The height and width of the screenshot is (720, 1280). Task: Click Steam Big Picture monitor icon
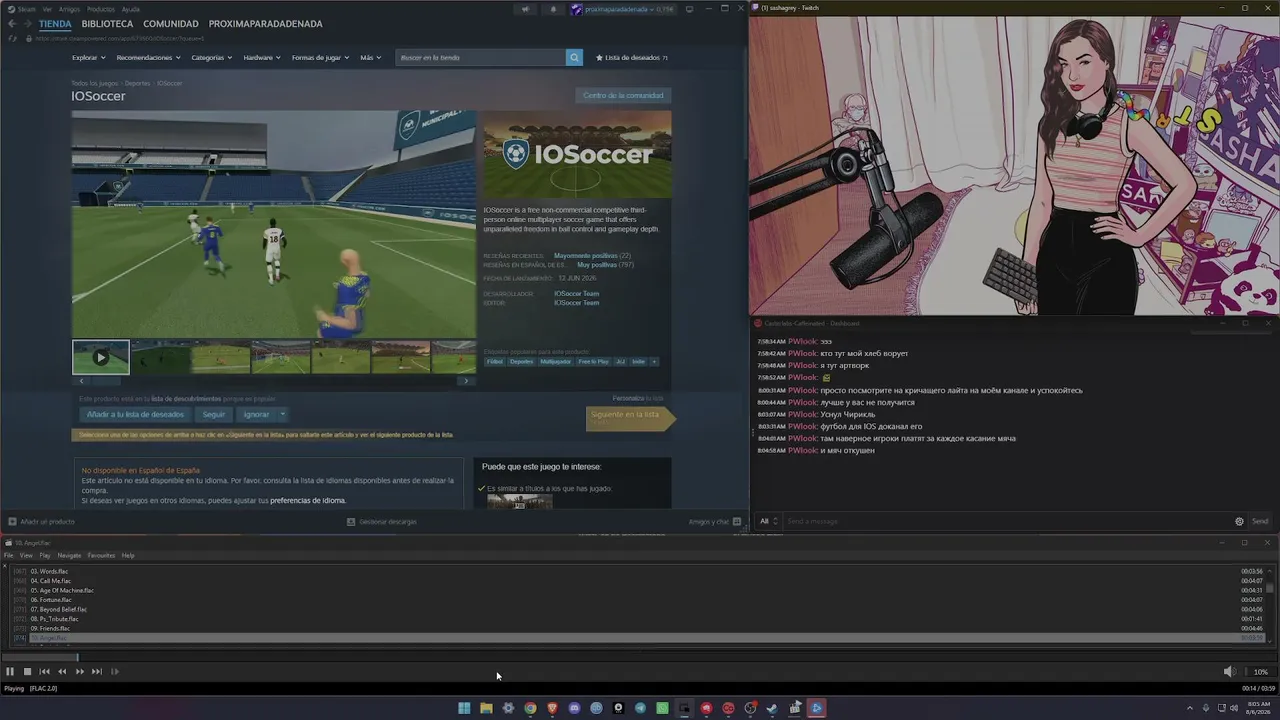click(x=689, y=9)
